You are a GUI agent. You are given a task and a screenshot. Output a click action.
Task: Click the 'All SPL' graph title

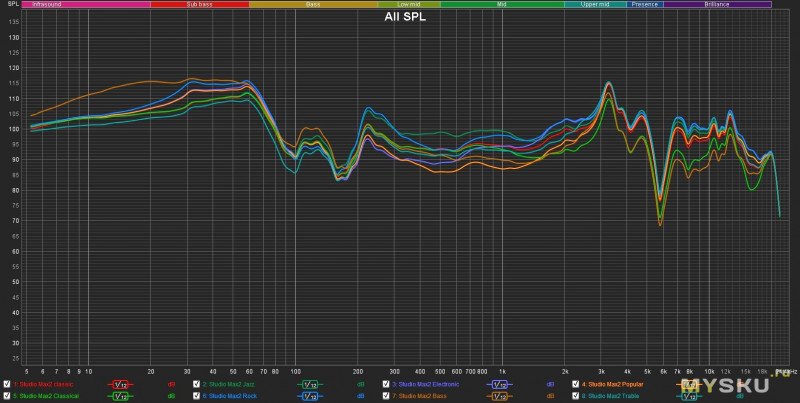point(405,17)
